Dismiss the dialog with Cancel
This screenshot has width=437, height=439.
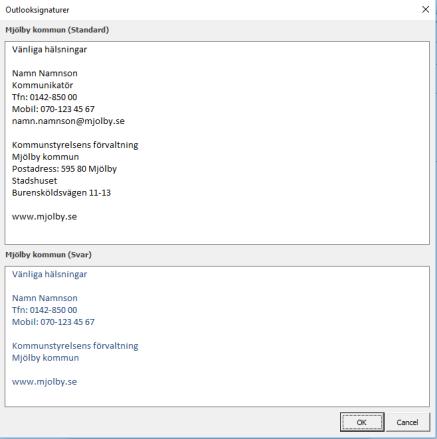(x=407, y=422)
